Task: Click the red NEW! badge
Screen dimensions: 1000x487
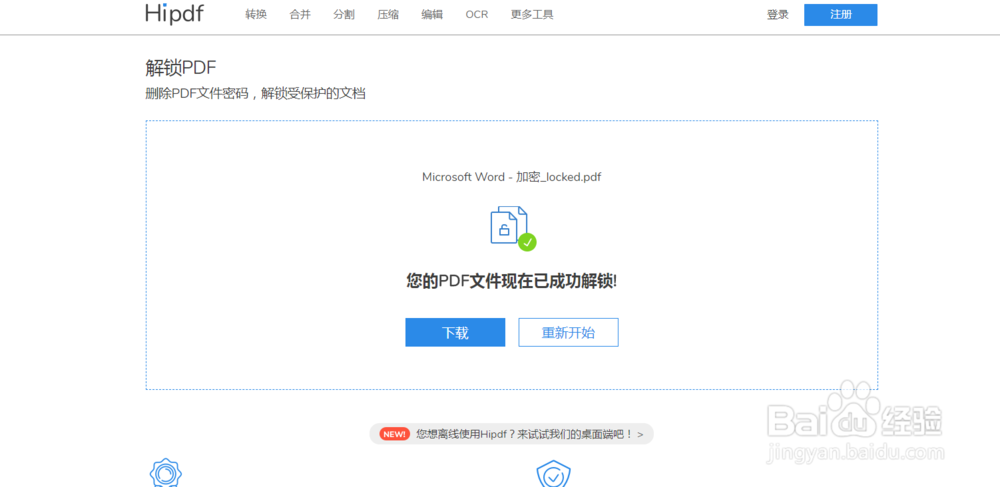Action: 394,434
